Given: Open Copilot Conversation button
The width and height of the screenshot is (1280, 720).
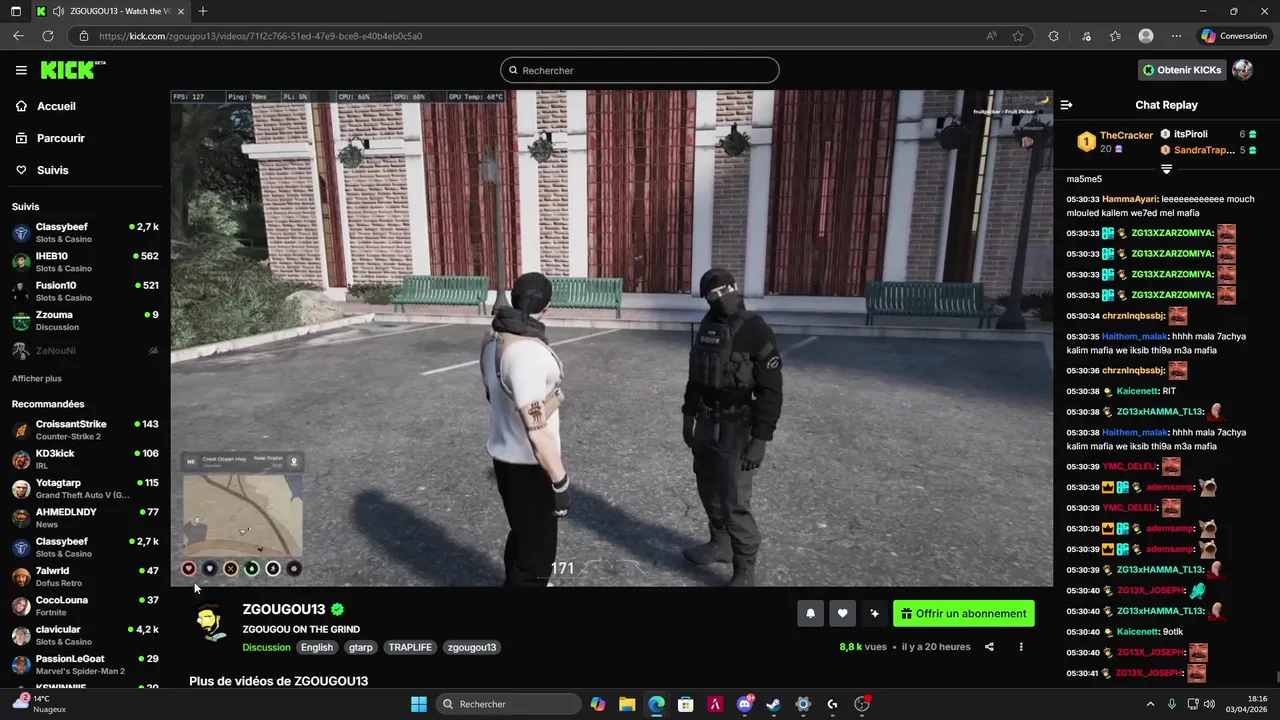Looking at the screenshot, I should [x=1234, y=36].
